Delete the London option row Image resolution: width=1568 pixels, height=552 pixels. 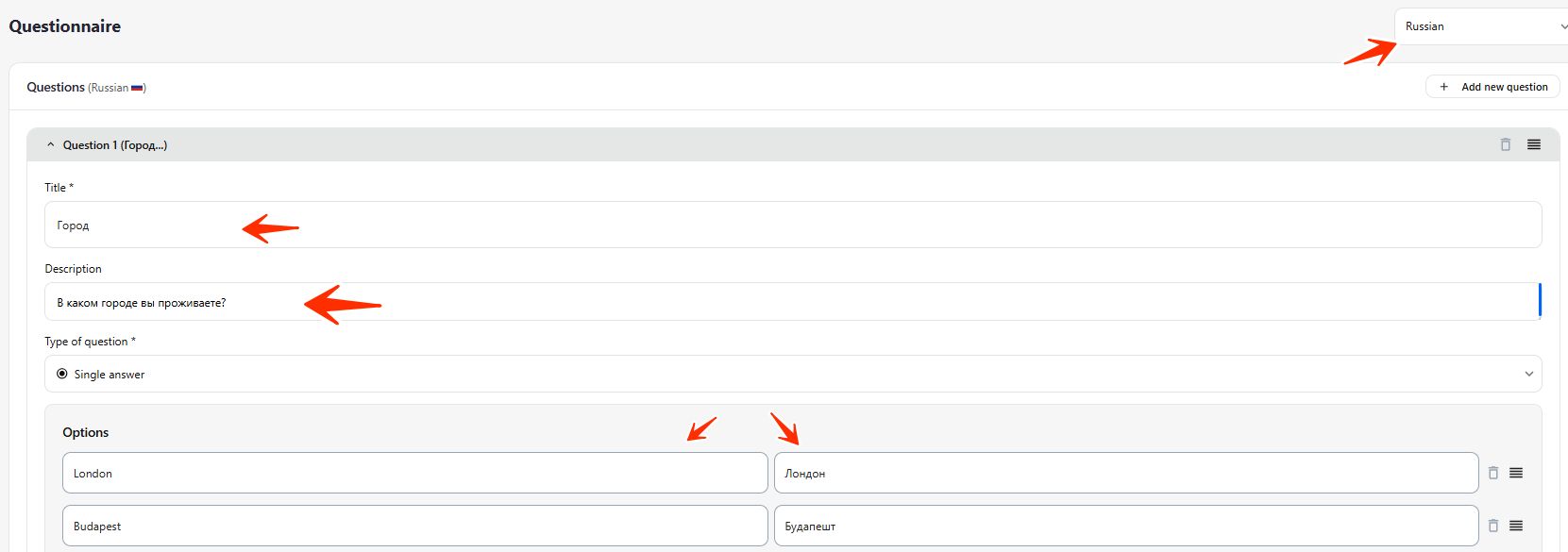1492,473
